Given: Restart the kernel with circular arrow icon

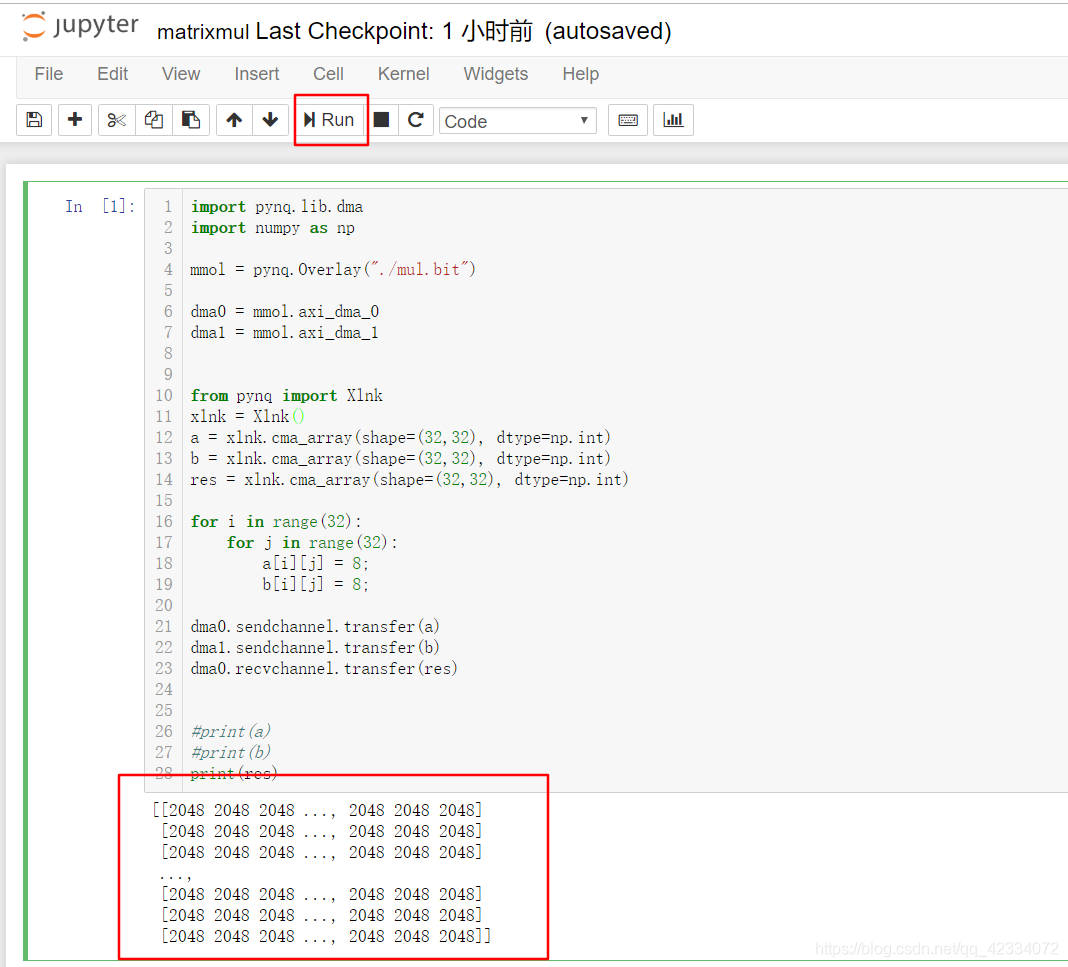Looking at the screenshot, I should pyautogui.click(x=415, y=121).
